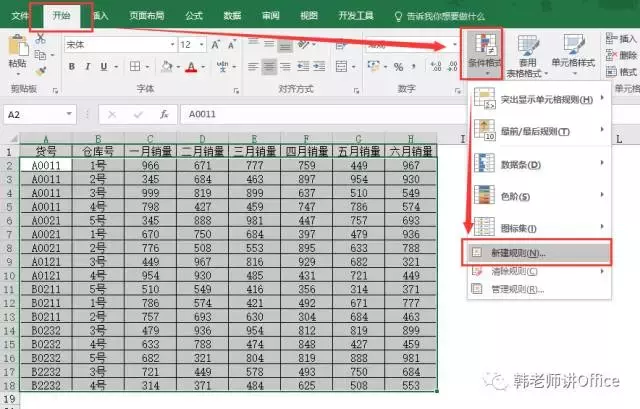Toggle Bold formatting
The width and height of the screenshot is (640, 409).
click(x=72, y=67)
